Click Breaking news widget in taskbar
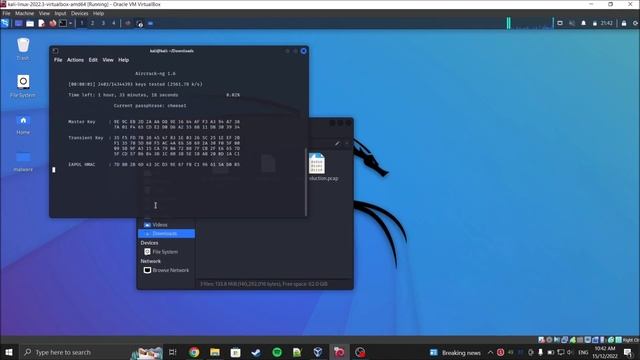The height and width of the screenshot is (360, 640). click(455, 353)
